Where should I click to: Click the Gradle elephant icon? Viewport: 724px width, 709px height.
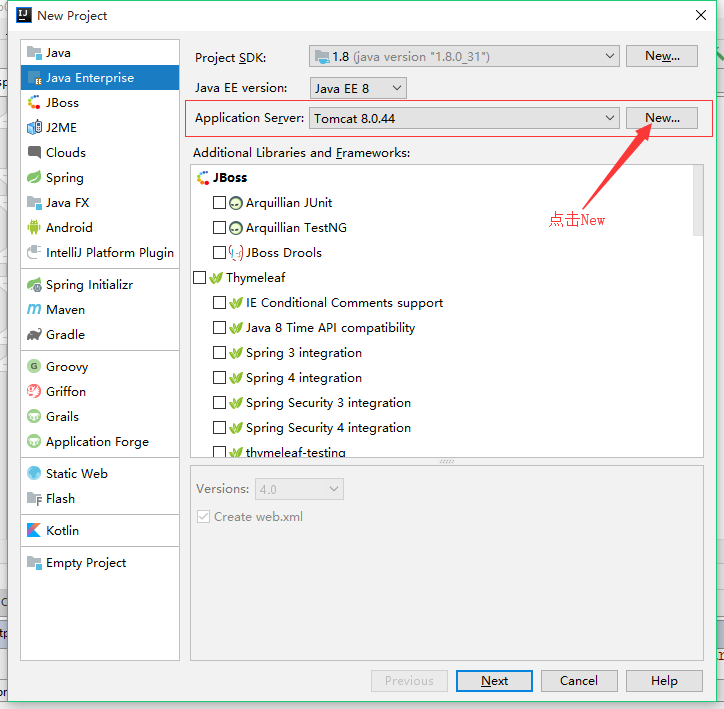click(x=34, y=334)
